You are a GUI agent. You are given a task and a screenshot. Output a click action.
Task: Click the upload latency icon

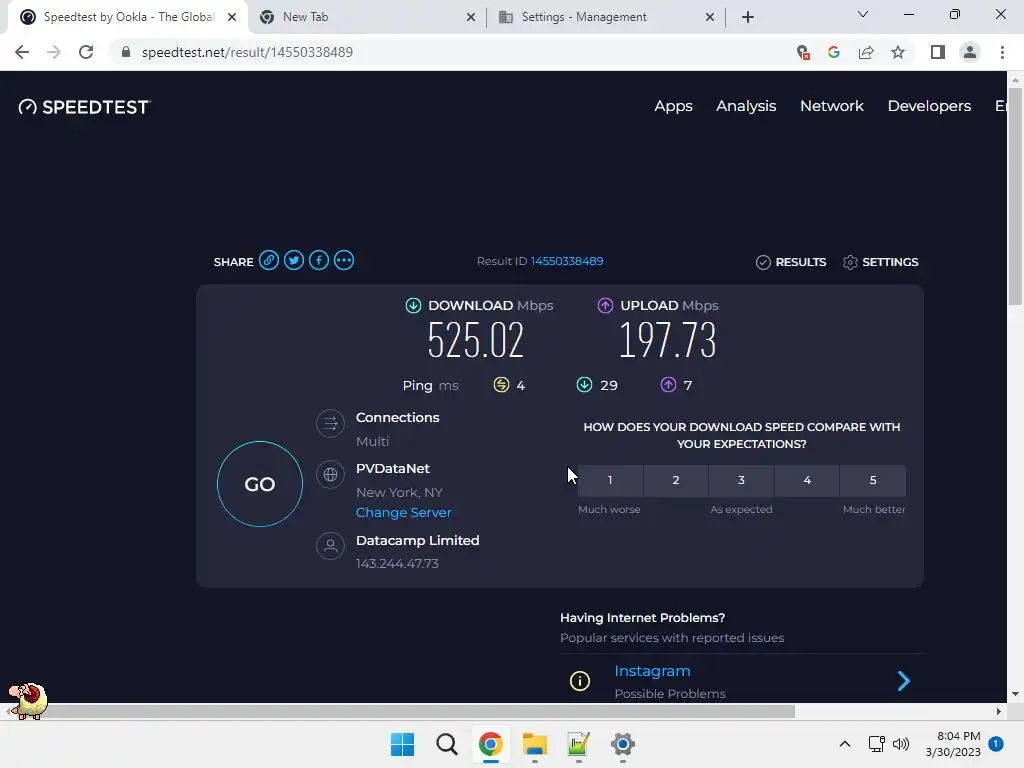pos(668,385)
